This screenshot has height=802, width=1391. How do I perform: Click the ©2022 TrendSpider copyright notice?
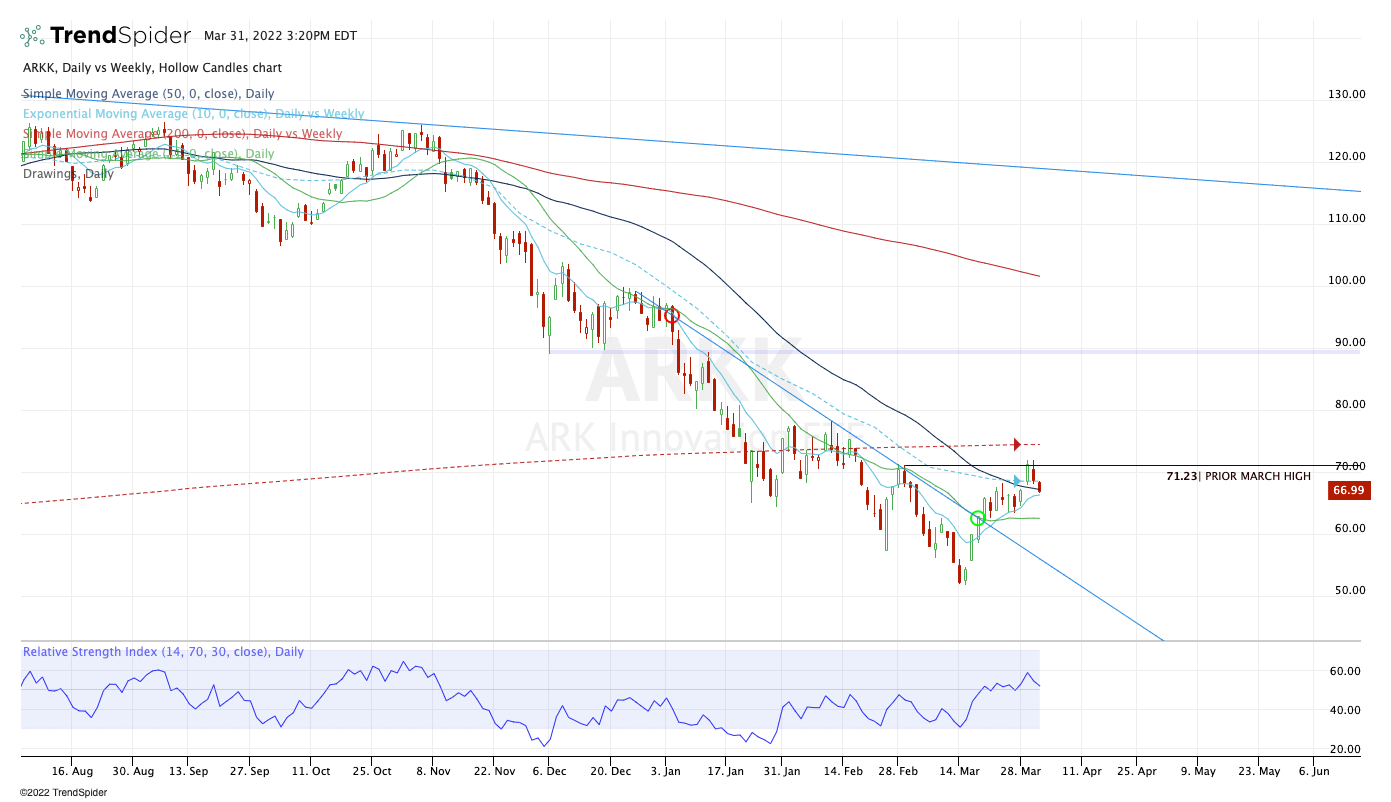(x=64, y=792)
